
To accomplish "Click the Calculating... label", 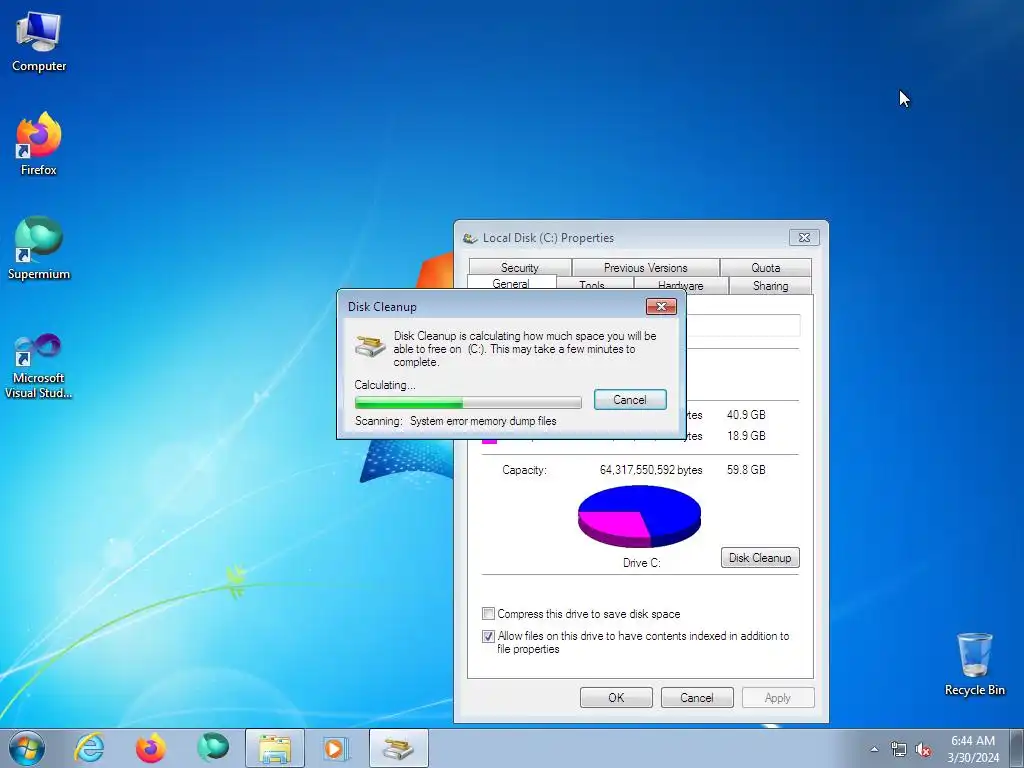I will [385, 385].
